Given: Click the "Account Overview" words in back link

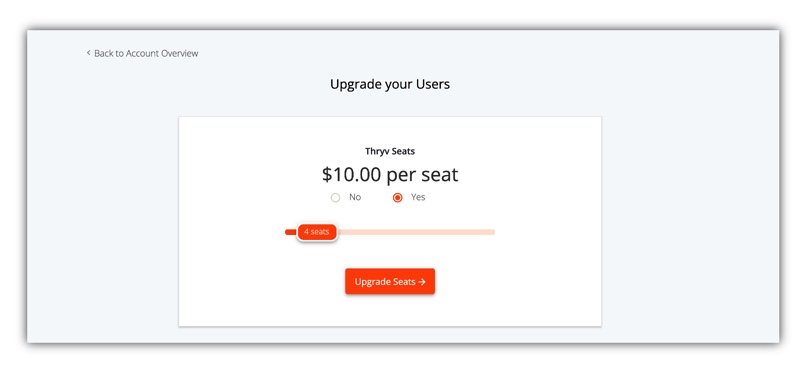Looking at the screenshot, I should coord(162,53).
